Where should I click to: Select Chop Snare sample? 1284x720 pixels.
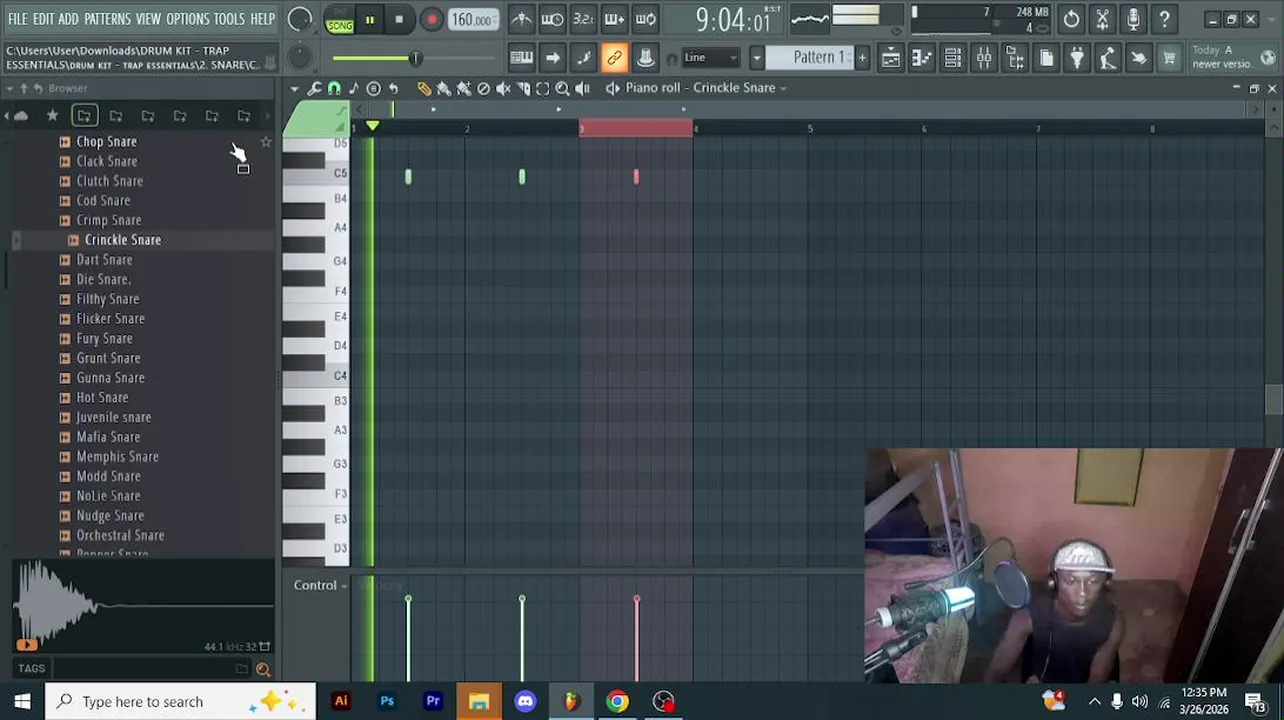pyautogui.click(x=107, y=142)
